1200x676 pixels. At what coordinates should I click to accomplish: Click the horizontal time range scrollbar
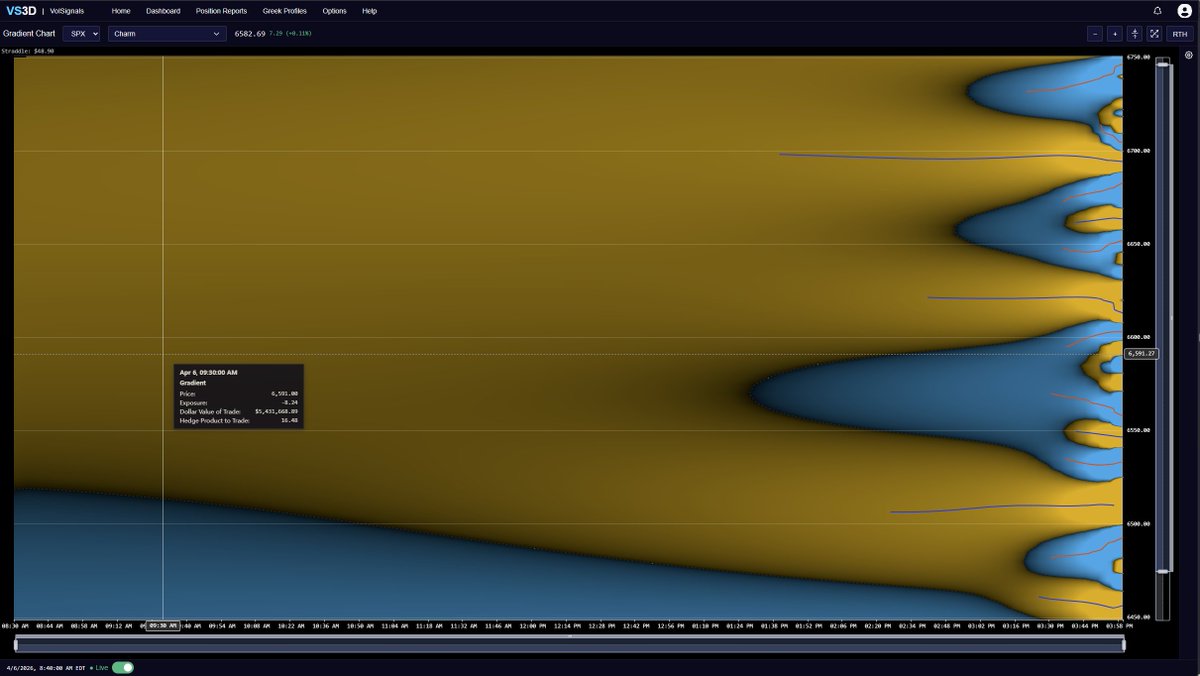[x=568, y=646]
